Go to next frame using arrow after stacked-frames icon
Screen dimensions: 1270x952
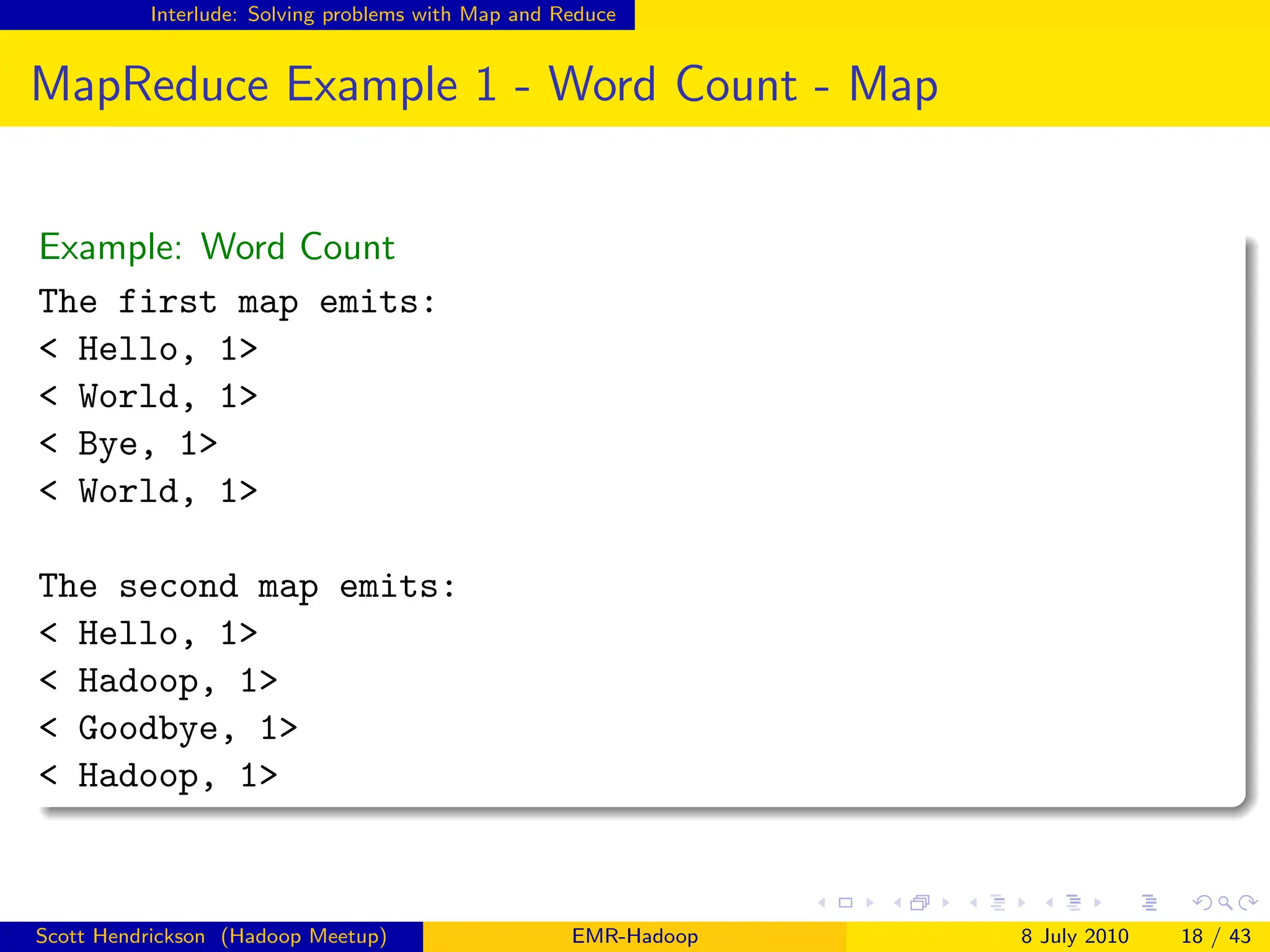946,903
